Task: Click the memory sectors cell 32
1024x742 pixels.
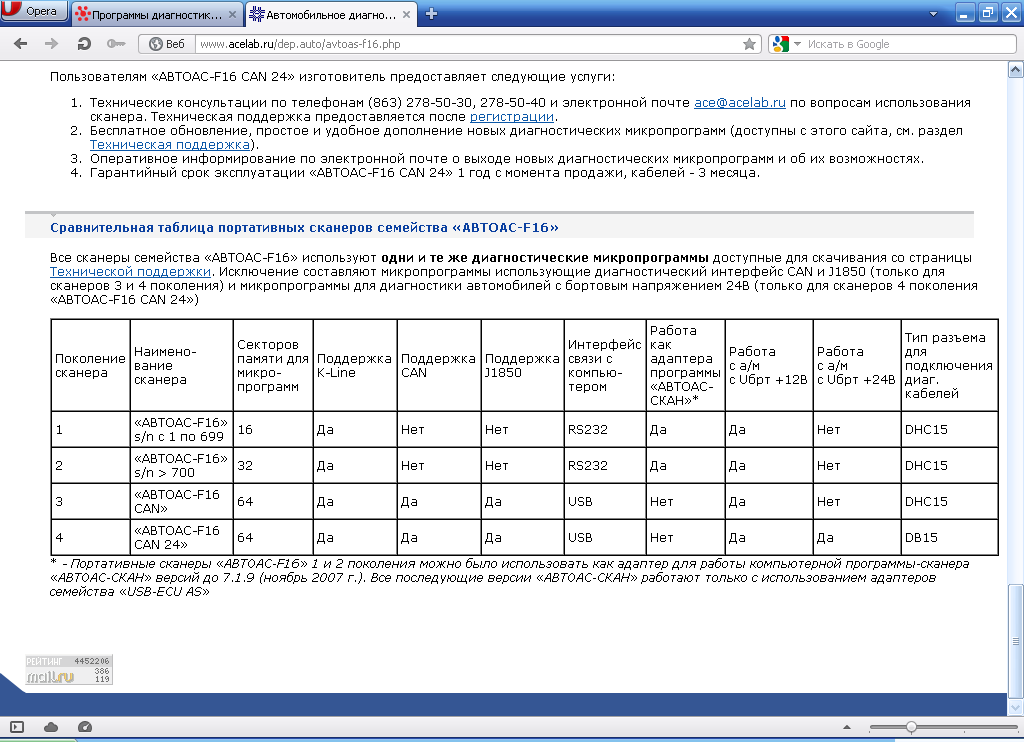Action: (273, 466)
